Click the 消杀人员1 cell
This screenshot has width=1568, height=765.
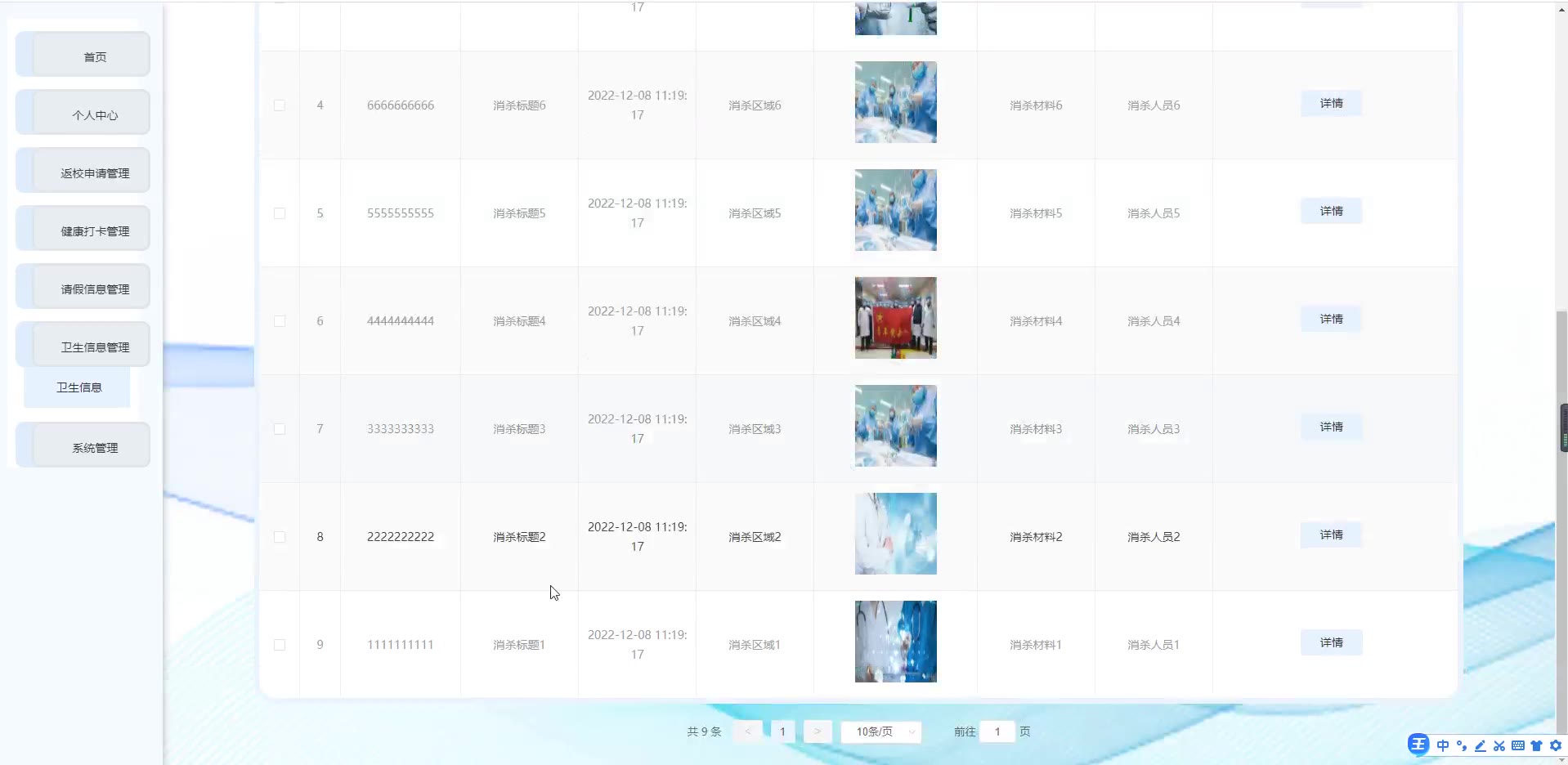click(x=1154, y=645)
